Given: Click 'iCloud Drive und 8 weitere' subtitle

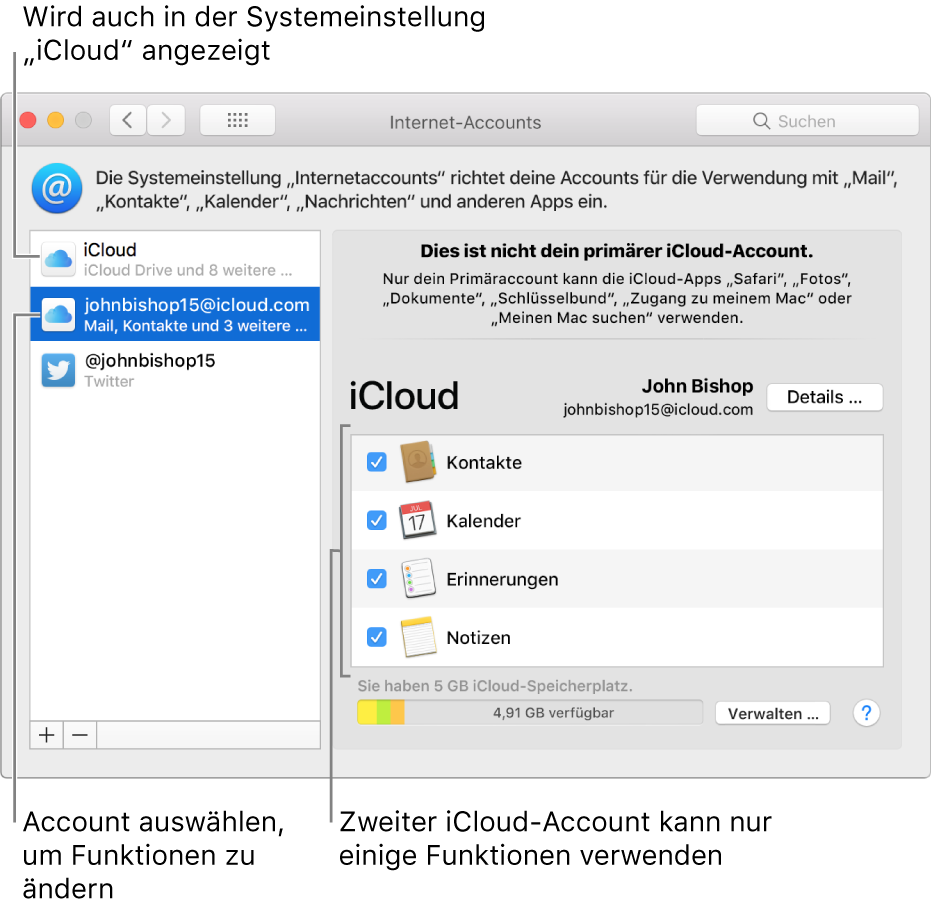Looking at the screenshot, I should pos(188,270).
